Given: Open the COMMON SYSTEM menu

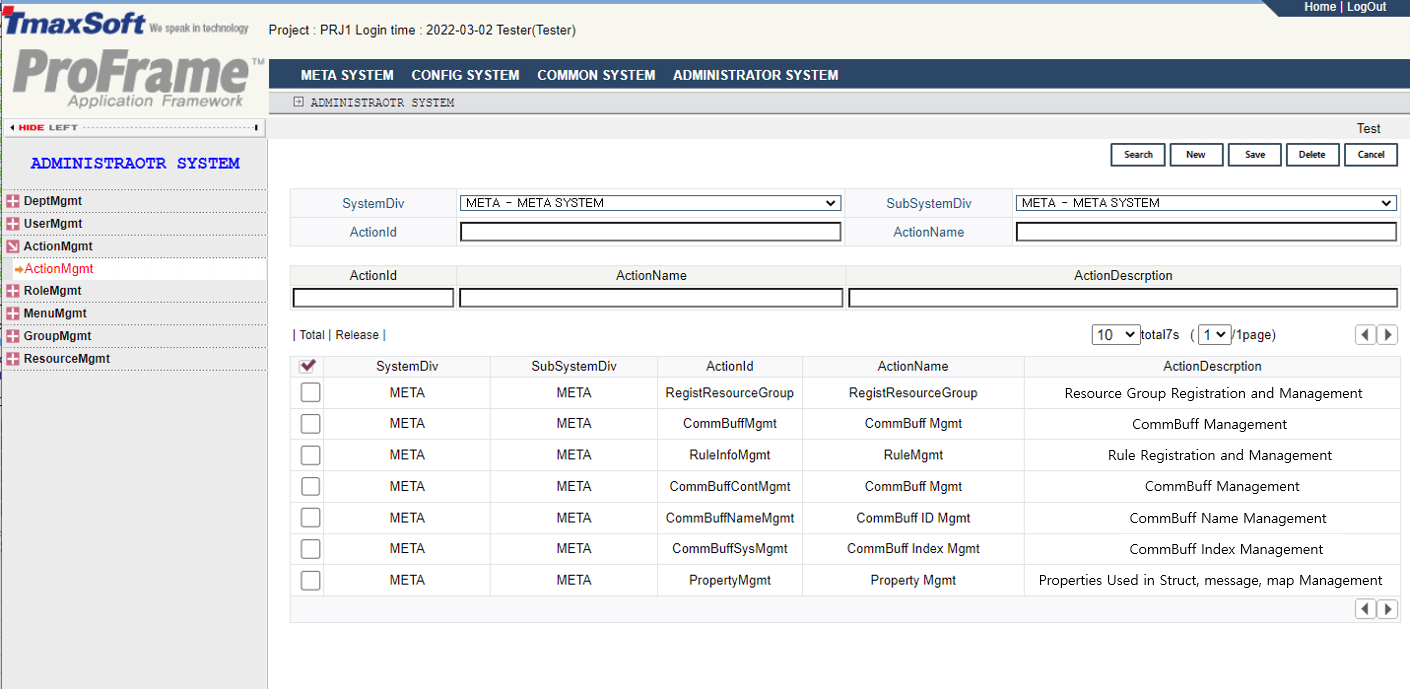Looking at the screenshot, I should 596,75.
